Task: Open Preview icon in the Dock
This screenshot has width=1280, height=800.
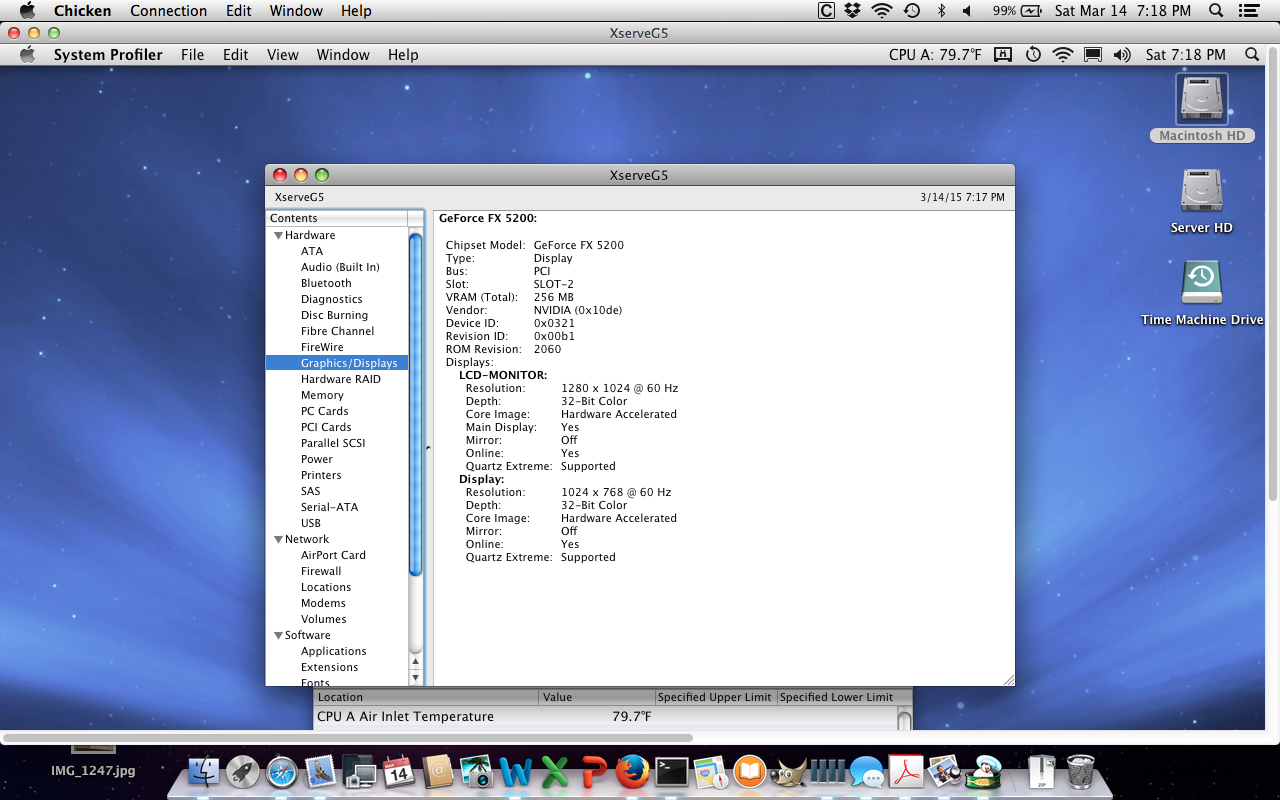Action: click(x=944, y=772)
